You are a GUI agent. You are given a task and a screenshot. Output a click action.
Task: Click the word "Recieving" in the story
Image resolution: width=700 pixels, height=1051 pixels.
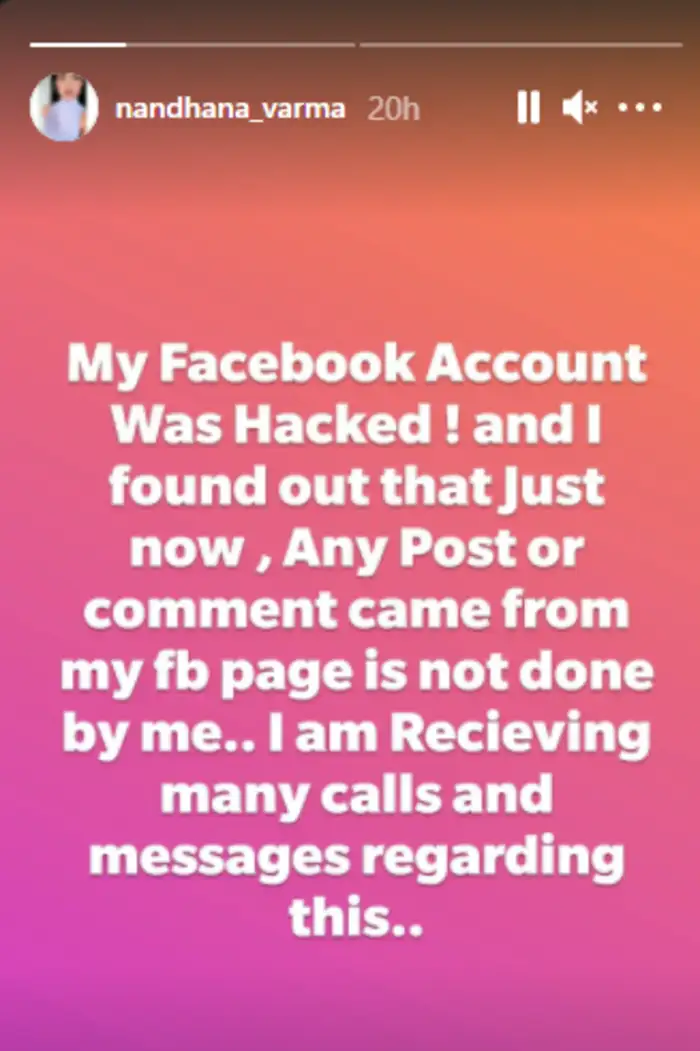tap(520, 737)
